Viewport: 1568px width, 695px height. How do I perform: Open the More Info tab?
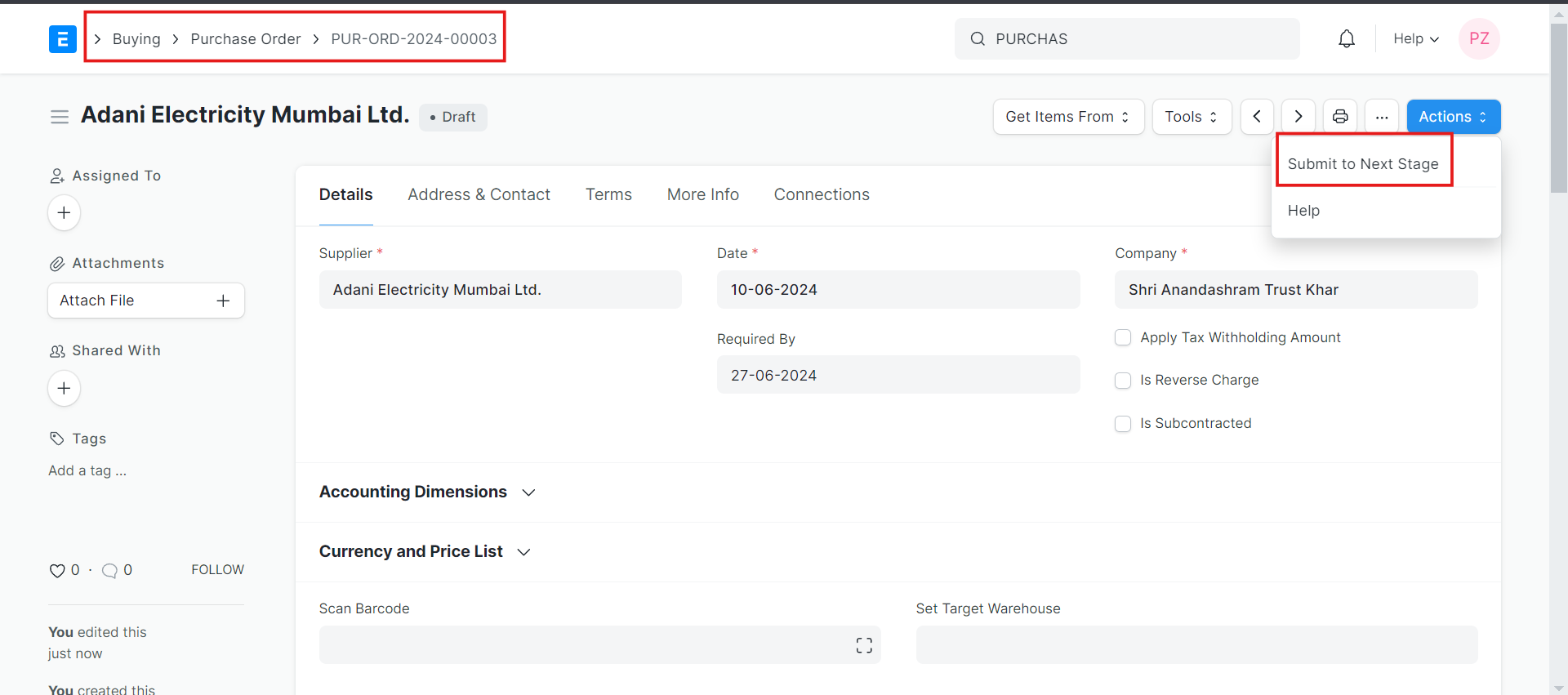(703, 194)
